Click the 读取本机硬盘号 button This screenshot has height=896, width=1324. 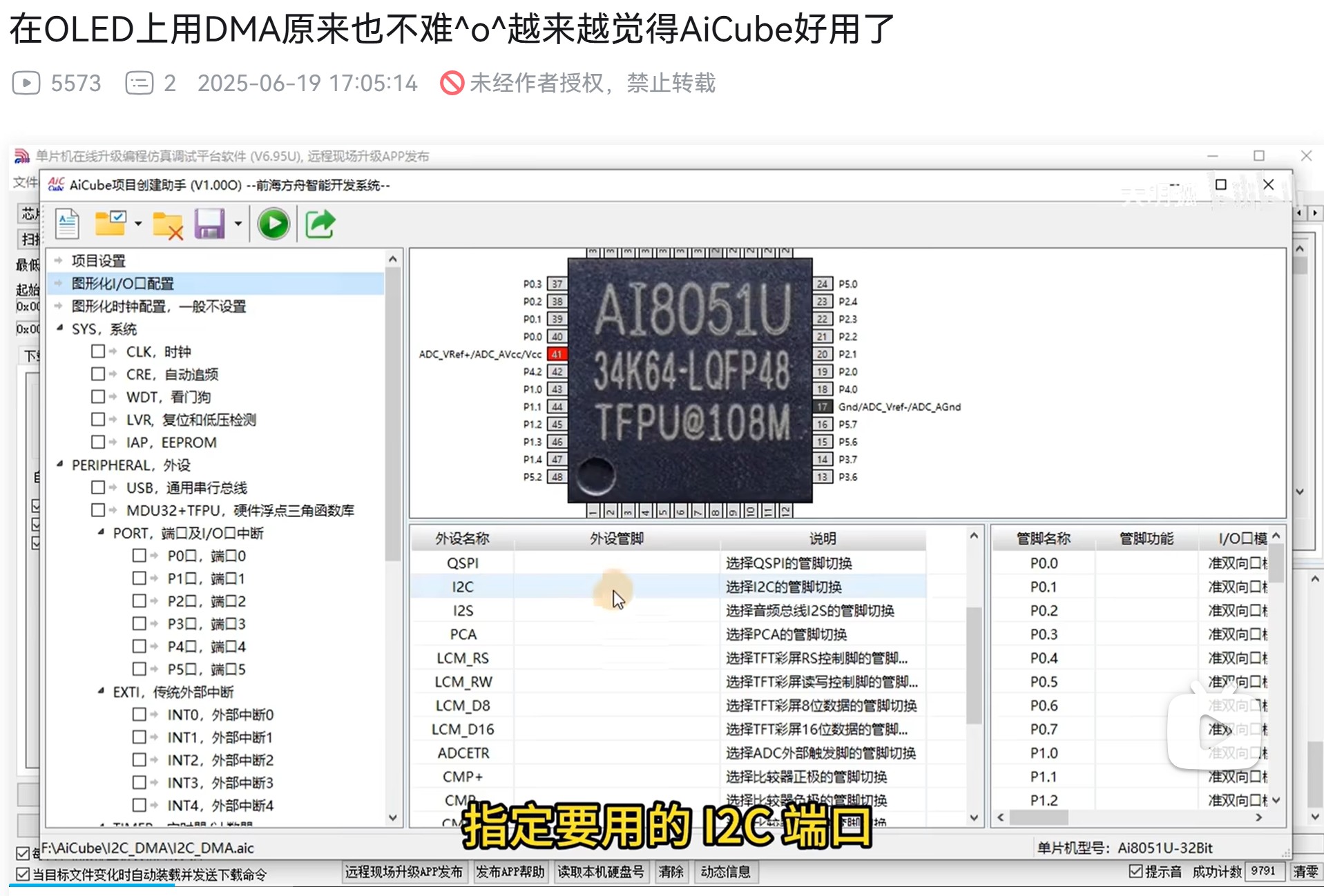pos(600,872)
